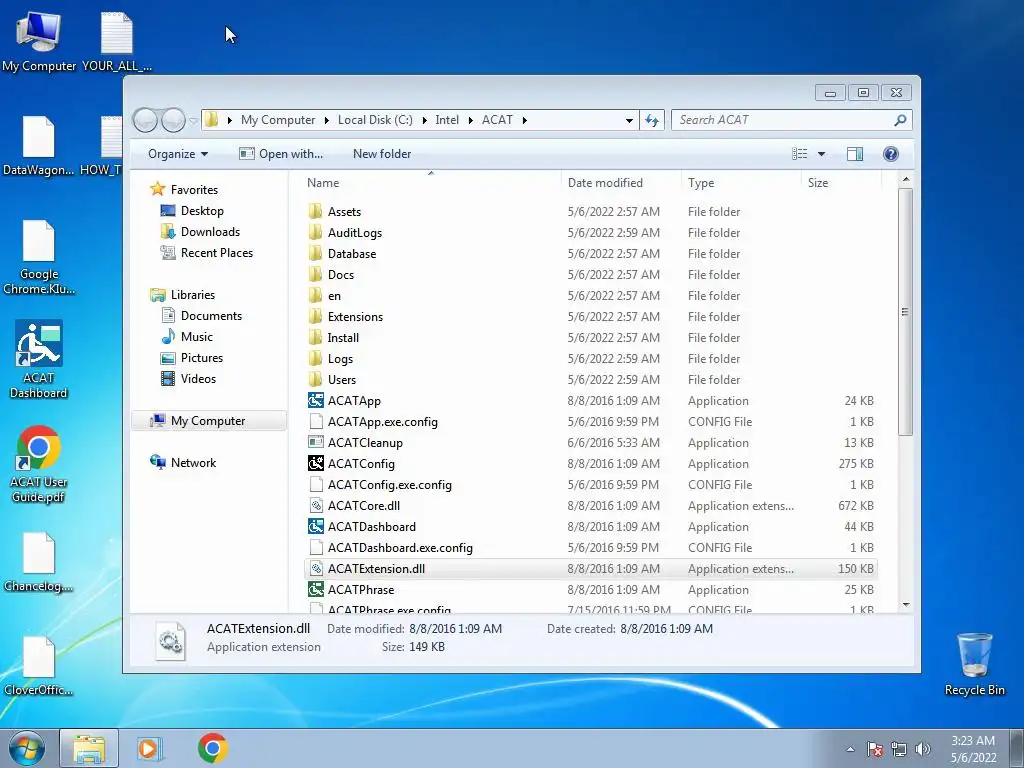
Task: Click the New folder toolbar button
Action: tap(382, 153)
